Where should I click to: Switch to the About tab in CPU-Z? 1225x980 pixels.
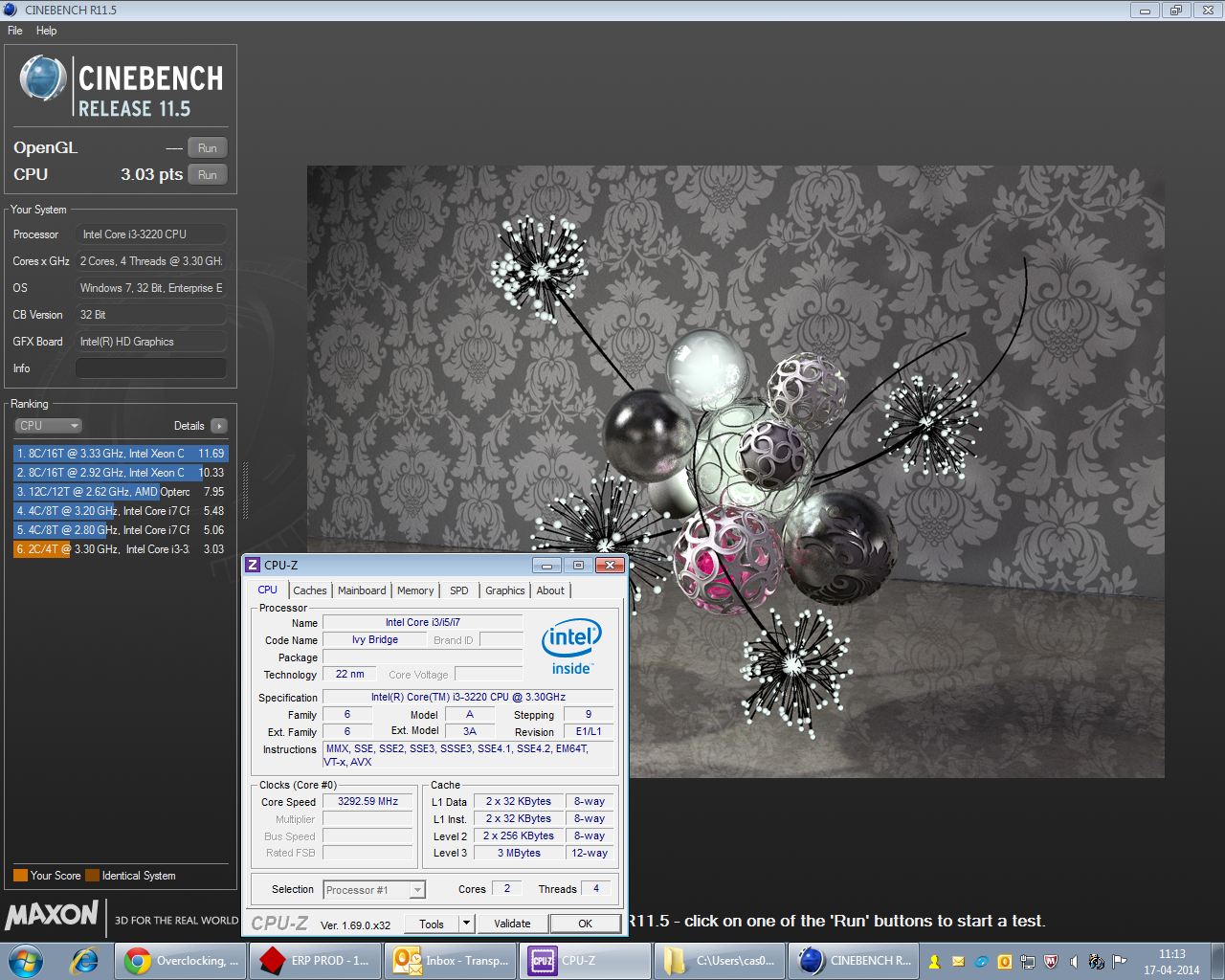(x=550, y=590)
